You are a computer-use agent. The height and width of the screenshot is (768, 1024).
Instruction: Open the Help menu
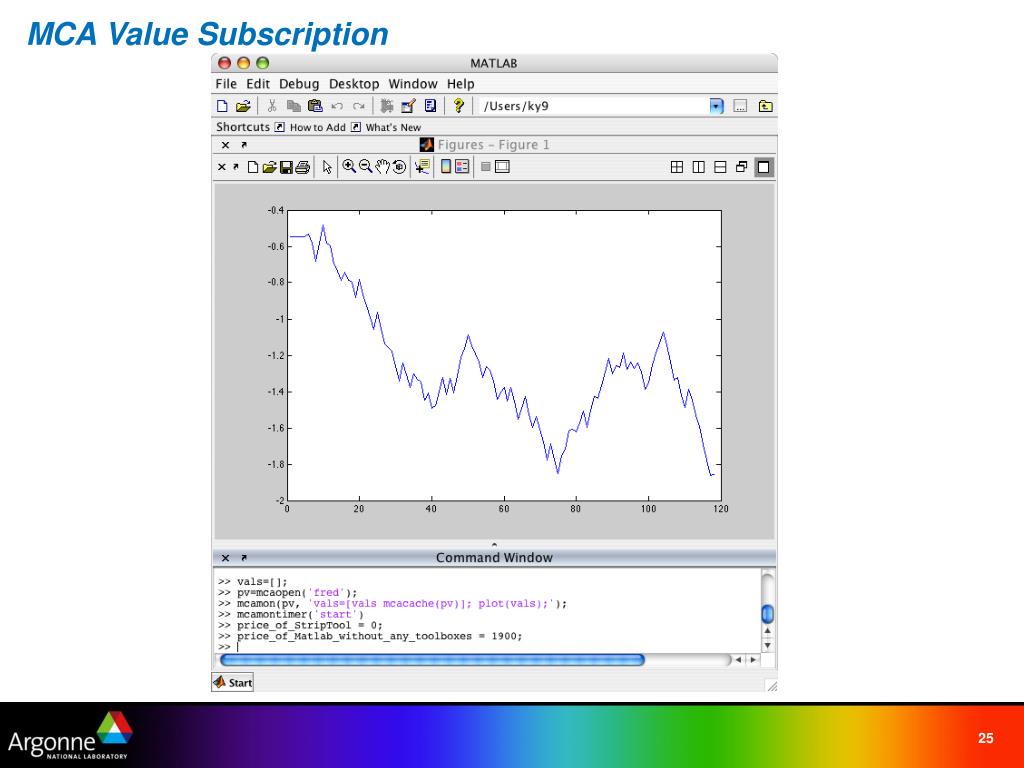[x=460, y=84]
